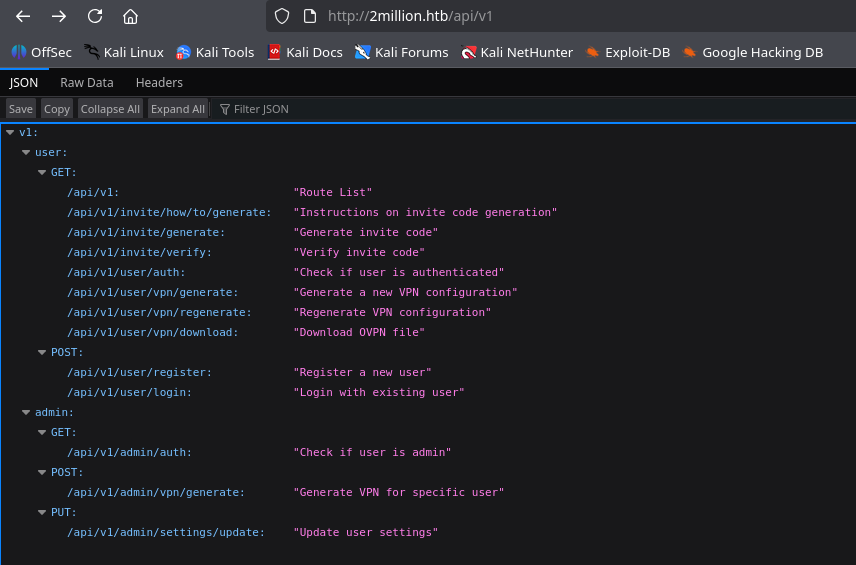
Task: Collapse the user node
Action: pyautogui.click(x=26, y=152)
